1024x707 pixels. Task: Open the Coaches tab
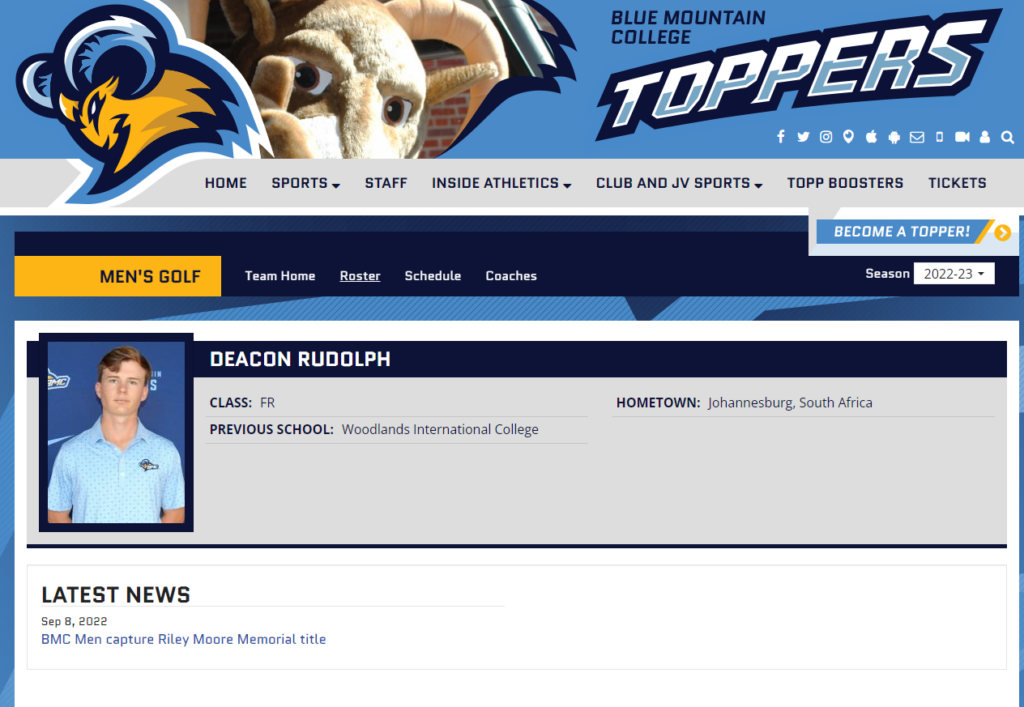point(511,275)
